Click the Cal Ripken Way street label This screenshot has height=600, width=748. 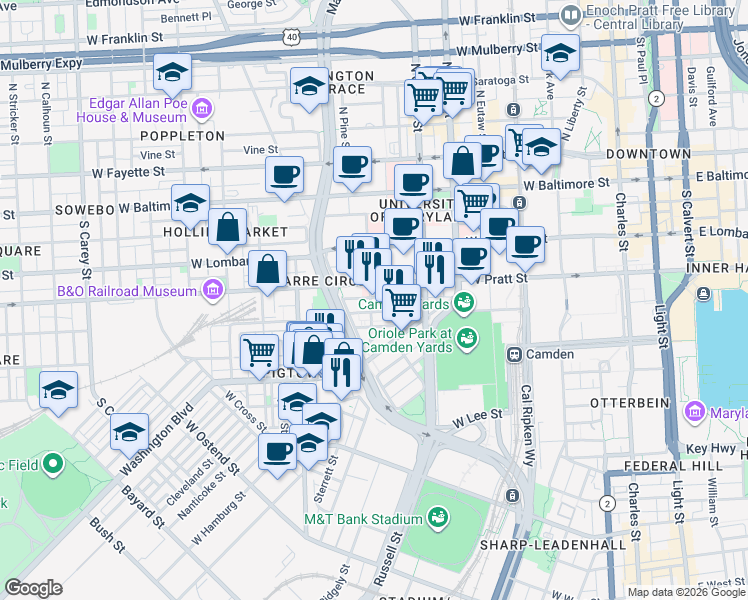527,425
